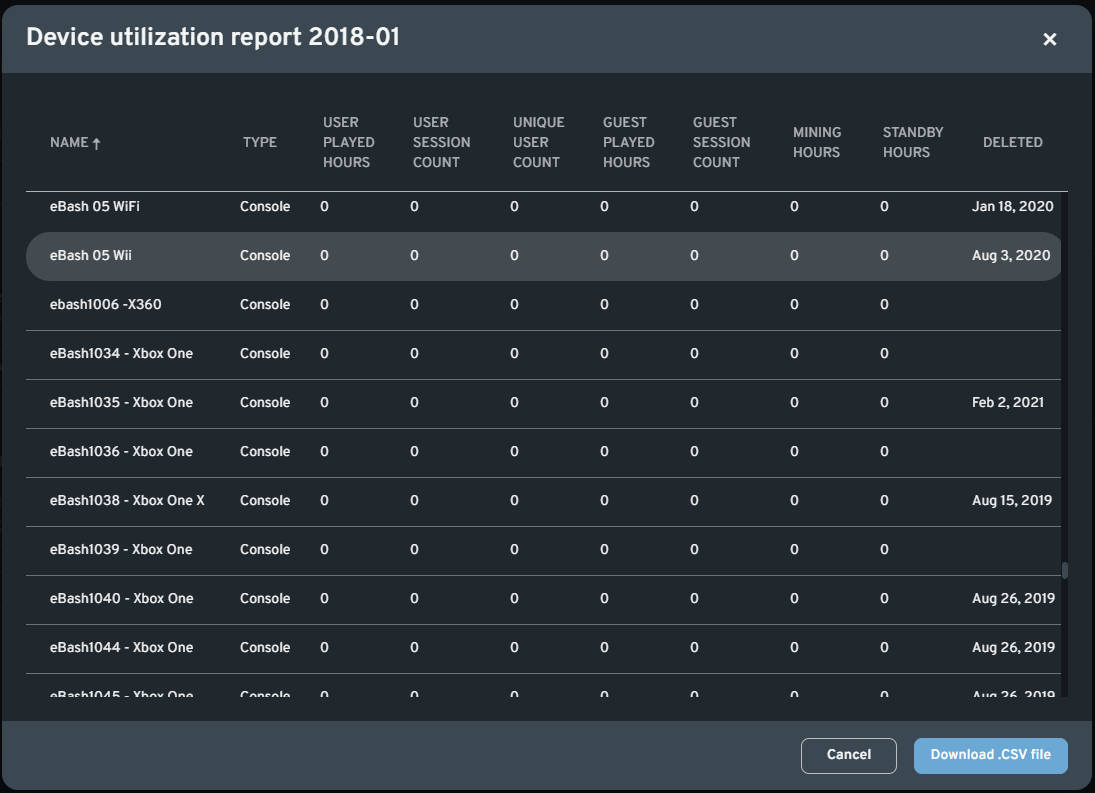Sort by STANDBY HOURS column

pyautogui.click(x=911, y=142)
